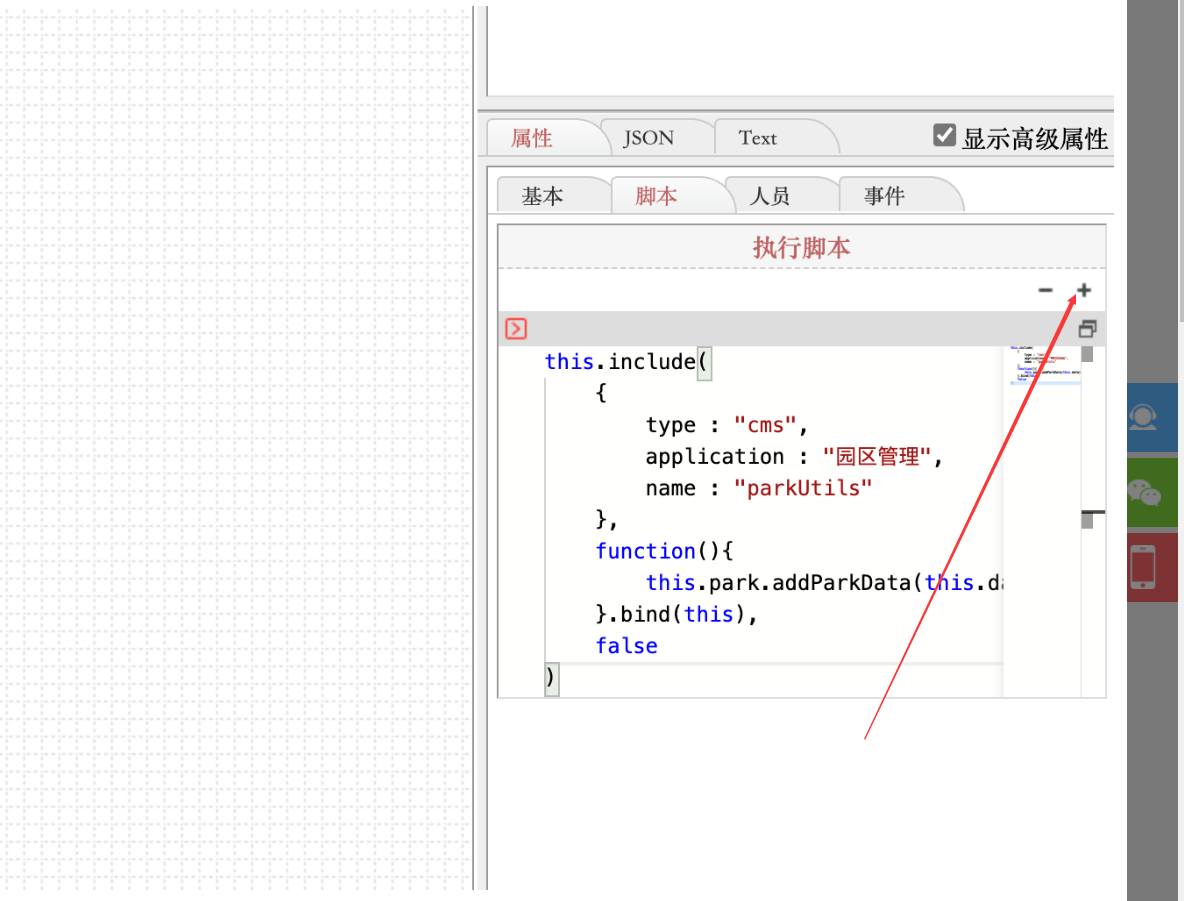Screen dimensions: 1184x901
Task: Open the 人员 sub-tab
Action: pyautogui.click(x=771, y=196)
